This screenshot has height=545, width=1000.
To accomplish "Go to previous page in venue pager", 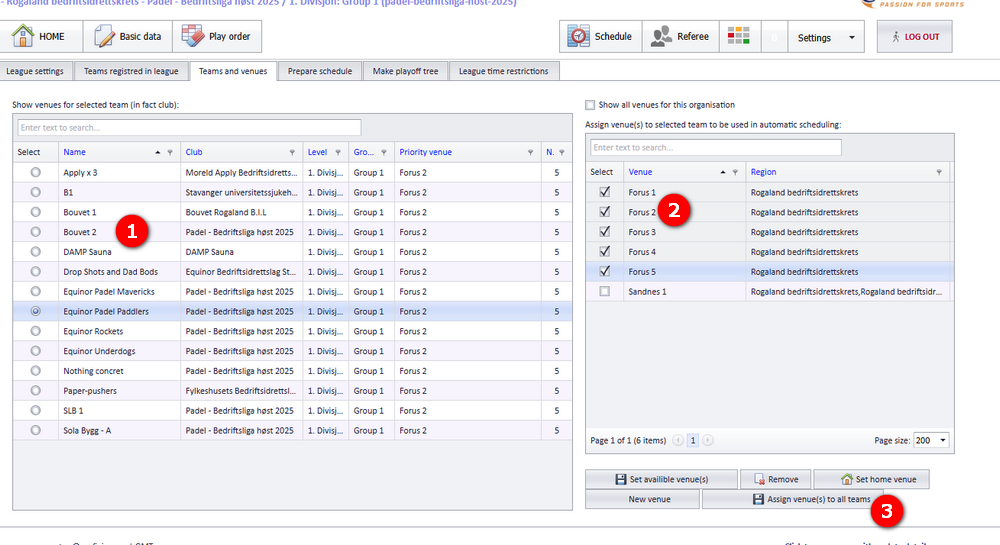I will click(x=678, y=440).
